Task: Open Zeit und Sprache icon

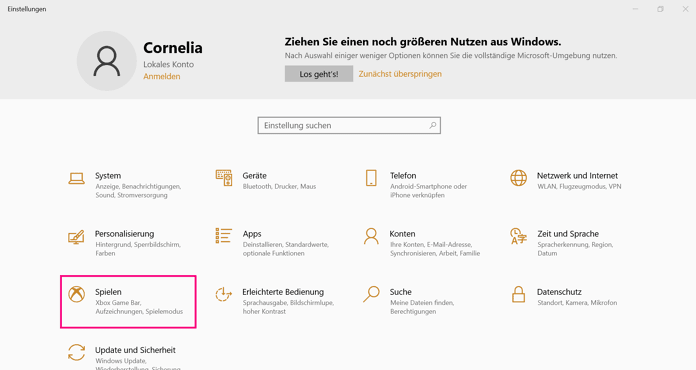Action: [518, 236]
